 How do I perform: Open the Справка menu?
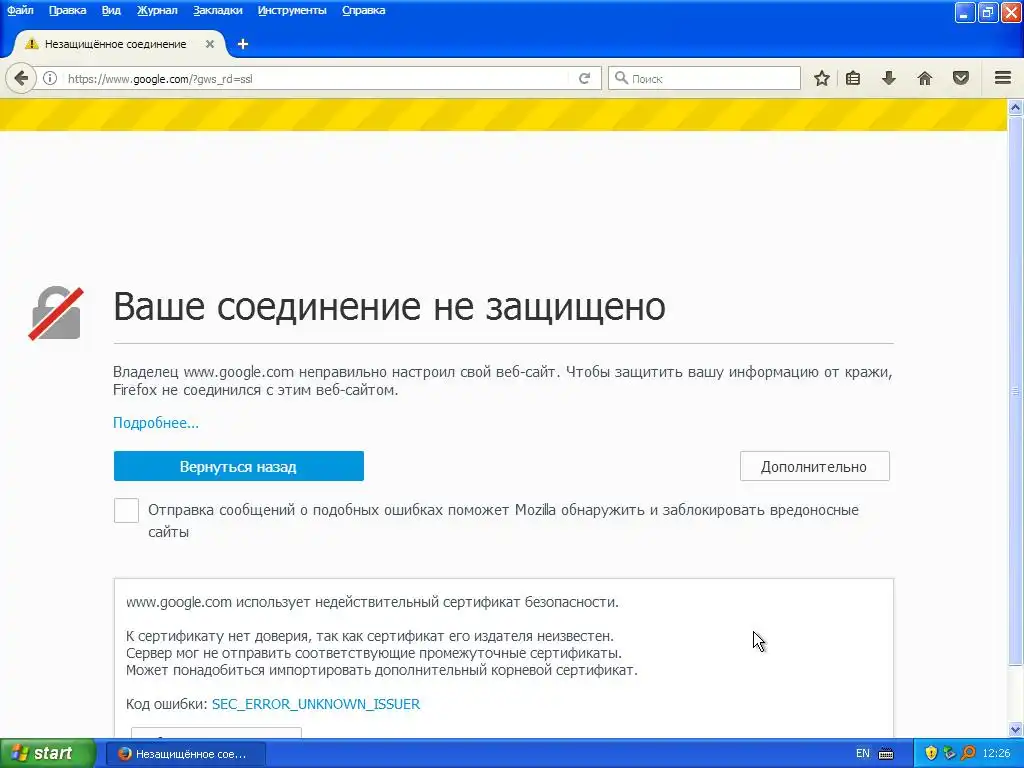point(364,10)
